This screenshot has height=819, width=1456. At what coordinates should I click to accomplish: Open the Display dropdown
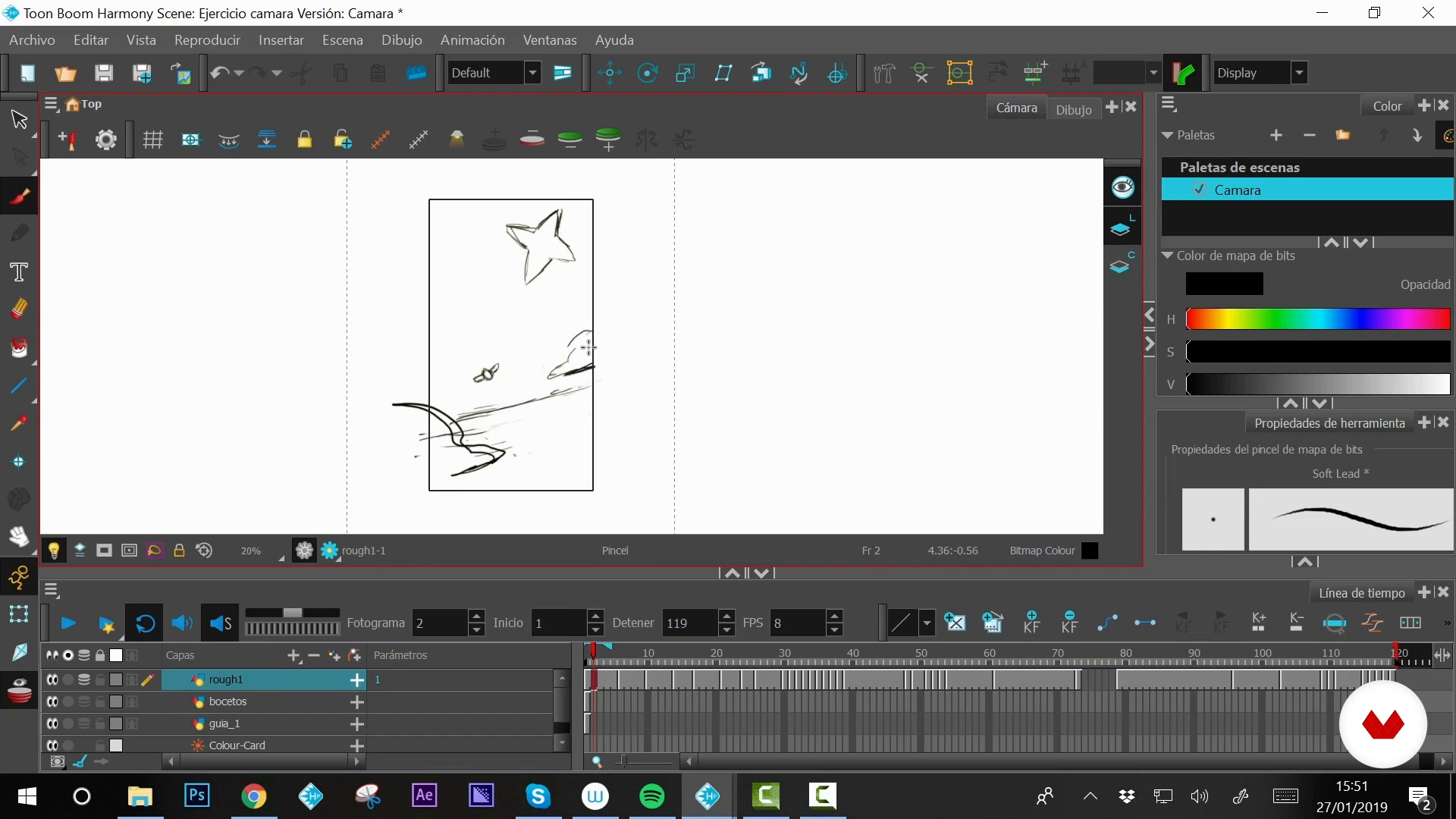click(1299, 74)
